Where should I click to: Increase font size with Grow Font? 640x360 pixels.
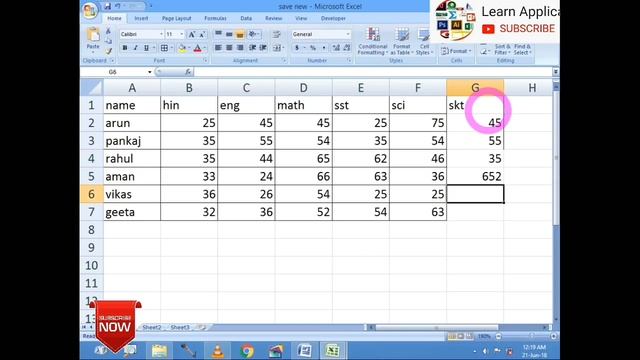pos(191,34)
